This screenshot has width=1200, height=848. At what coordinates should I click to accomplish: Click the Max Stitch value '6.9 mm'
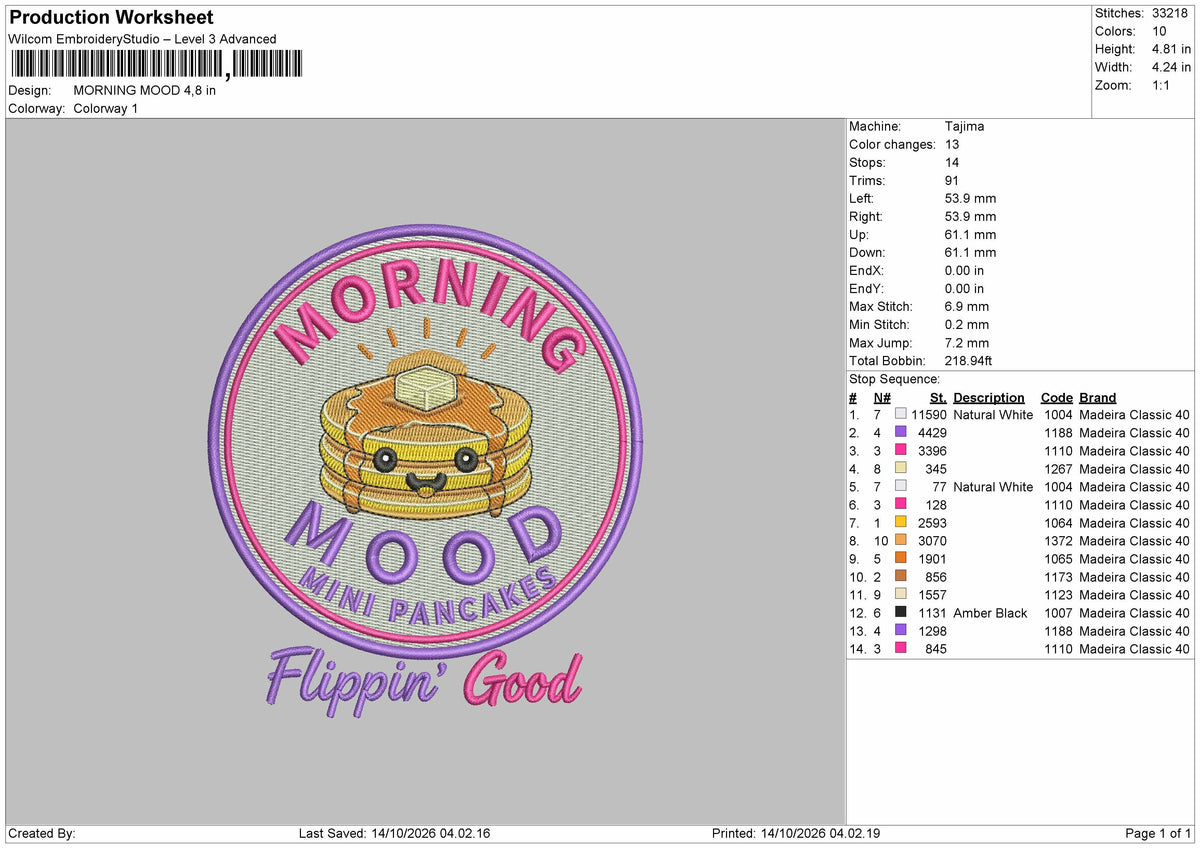pos(967,306)
